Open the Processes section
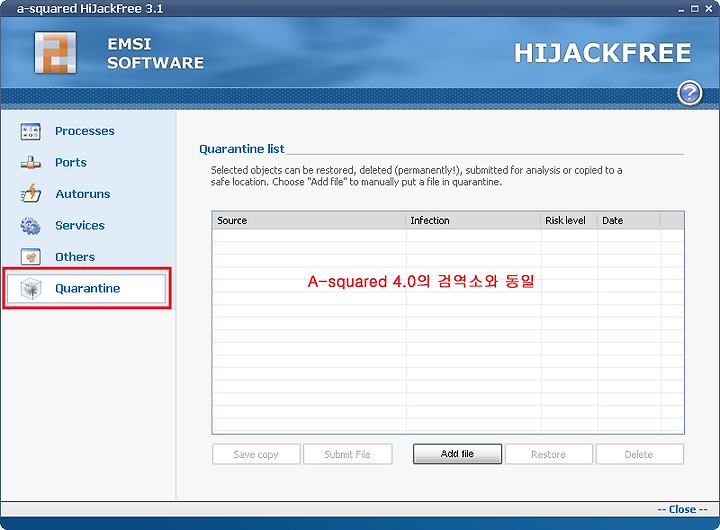Image resolution: width=720 pixels, height=530 pixels. (84, 131)
